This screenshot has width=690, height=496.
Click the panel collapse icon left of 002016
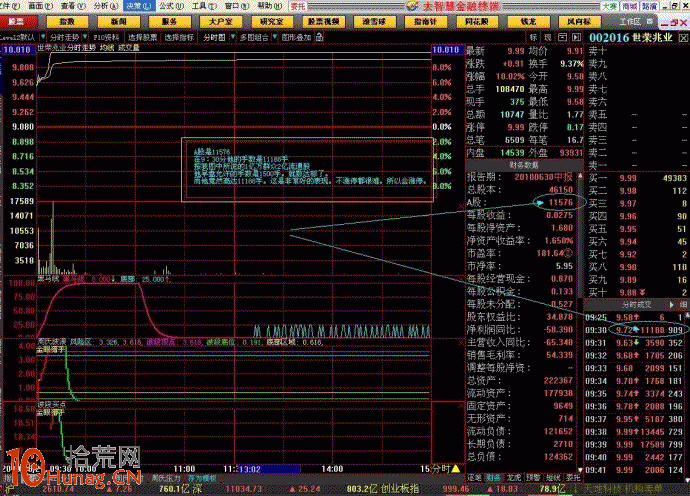[576, 37]
